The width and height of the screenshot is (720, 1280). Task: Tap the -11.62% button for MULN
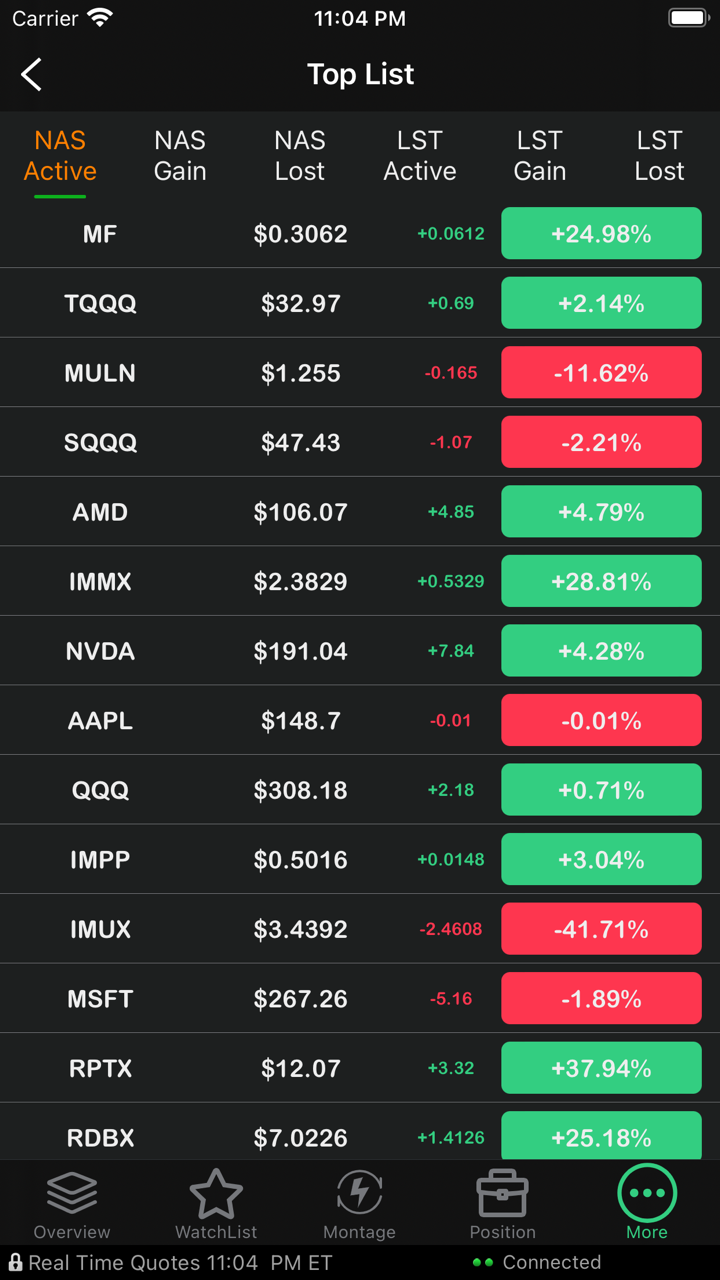click(601, 373)
